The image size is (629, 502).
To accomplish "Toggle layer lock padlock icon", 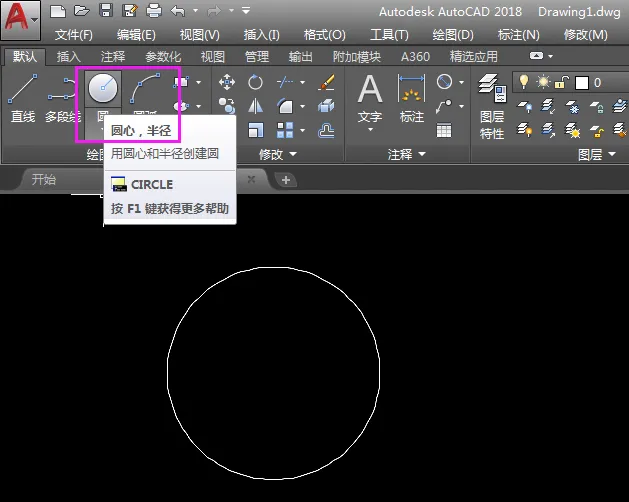I will coord(562,82).
